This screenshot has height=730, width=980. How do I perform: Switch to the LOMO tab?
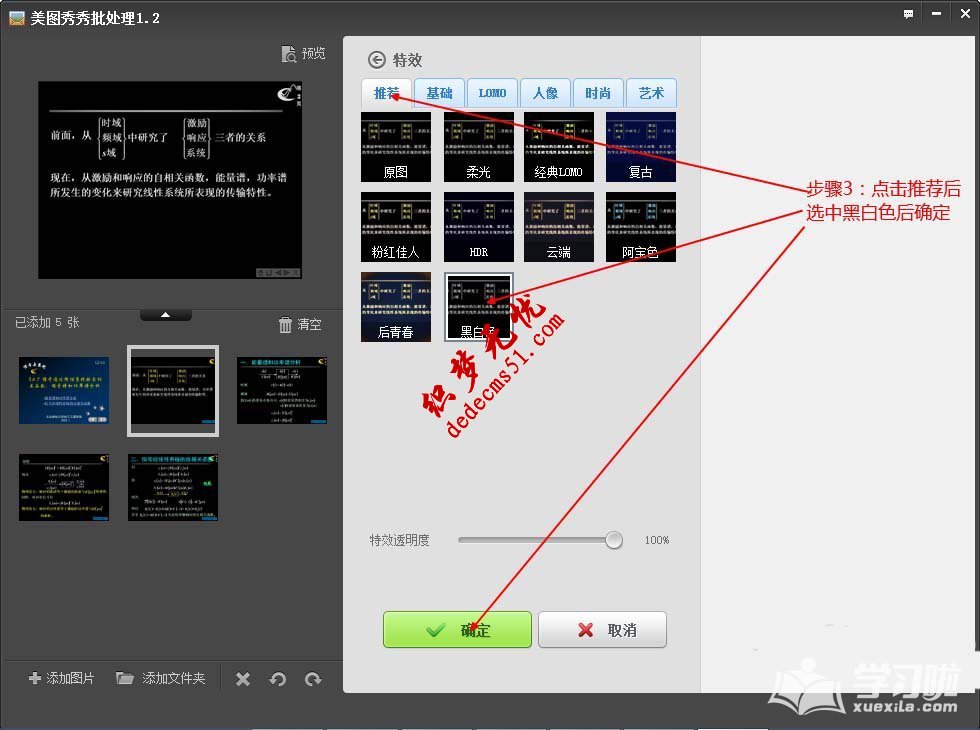tap(492, 92)
